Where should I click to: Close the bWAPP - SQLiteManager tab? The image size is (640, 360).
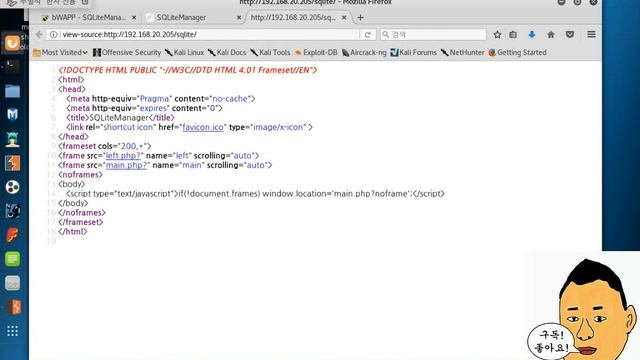click(134, 18)
